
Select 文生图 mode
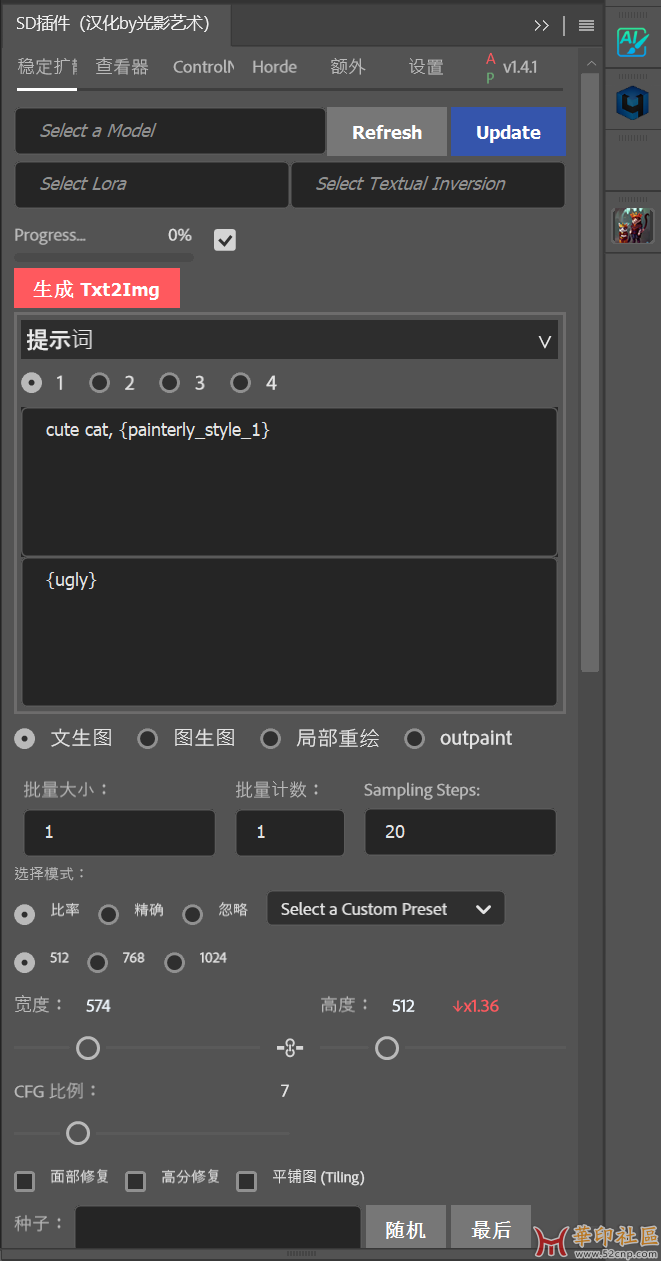coord(25,739)
